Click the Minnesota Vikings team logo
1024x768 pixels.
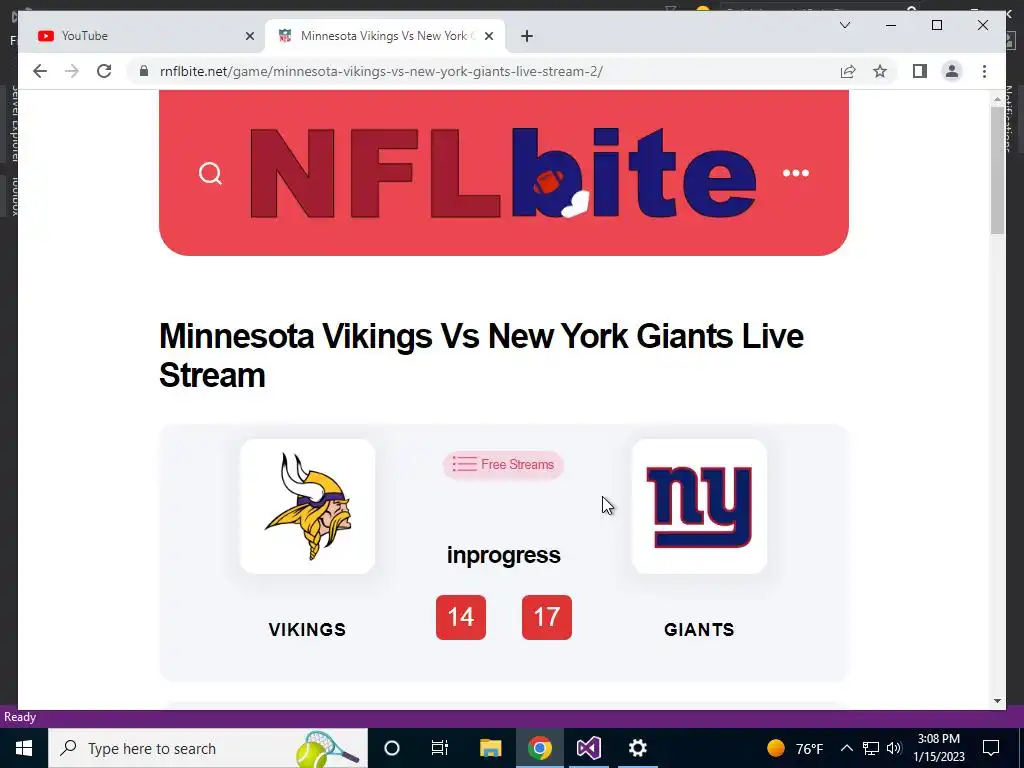coord(308,506)
